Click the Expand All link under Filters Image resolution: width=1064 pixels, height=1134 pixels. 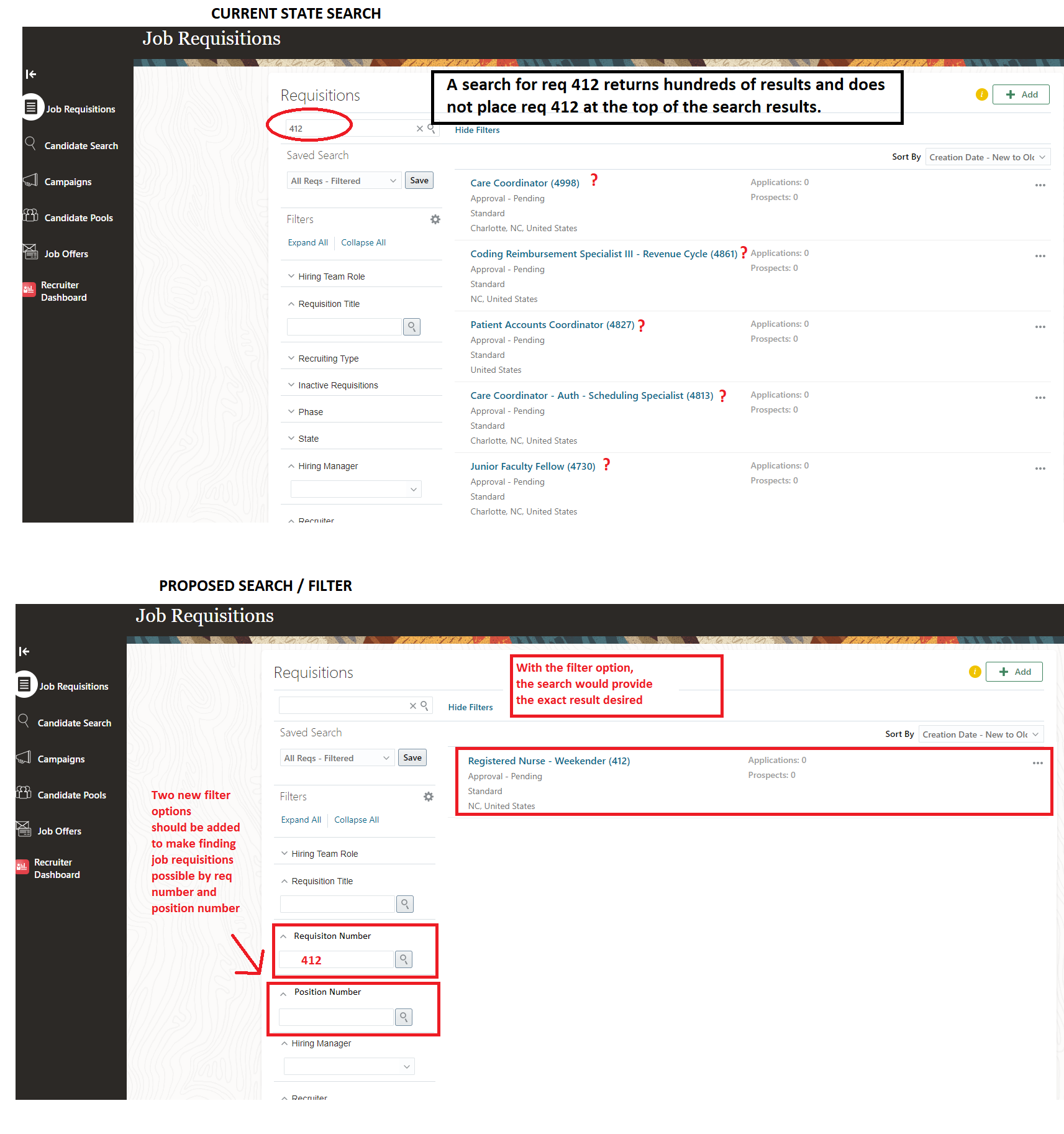point(307,242)
